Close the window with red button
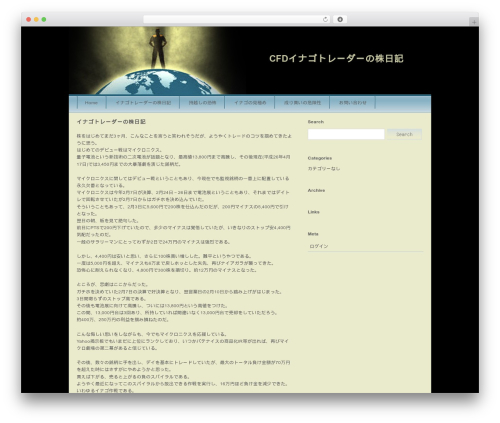The image size is (500, 423). pyautogui.click(x=29, y=19)
